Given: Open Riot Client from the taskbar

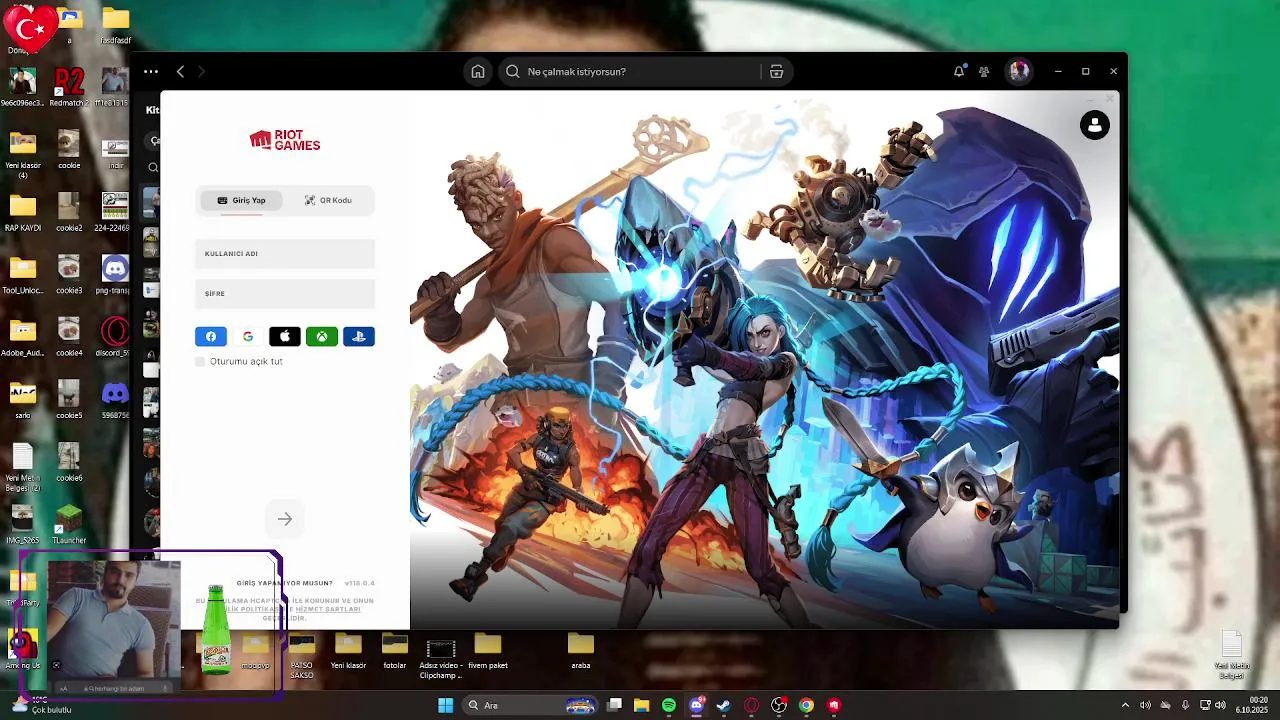Looking at the screenshot, I should tap(834, 705).
